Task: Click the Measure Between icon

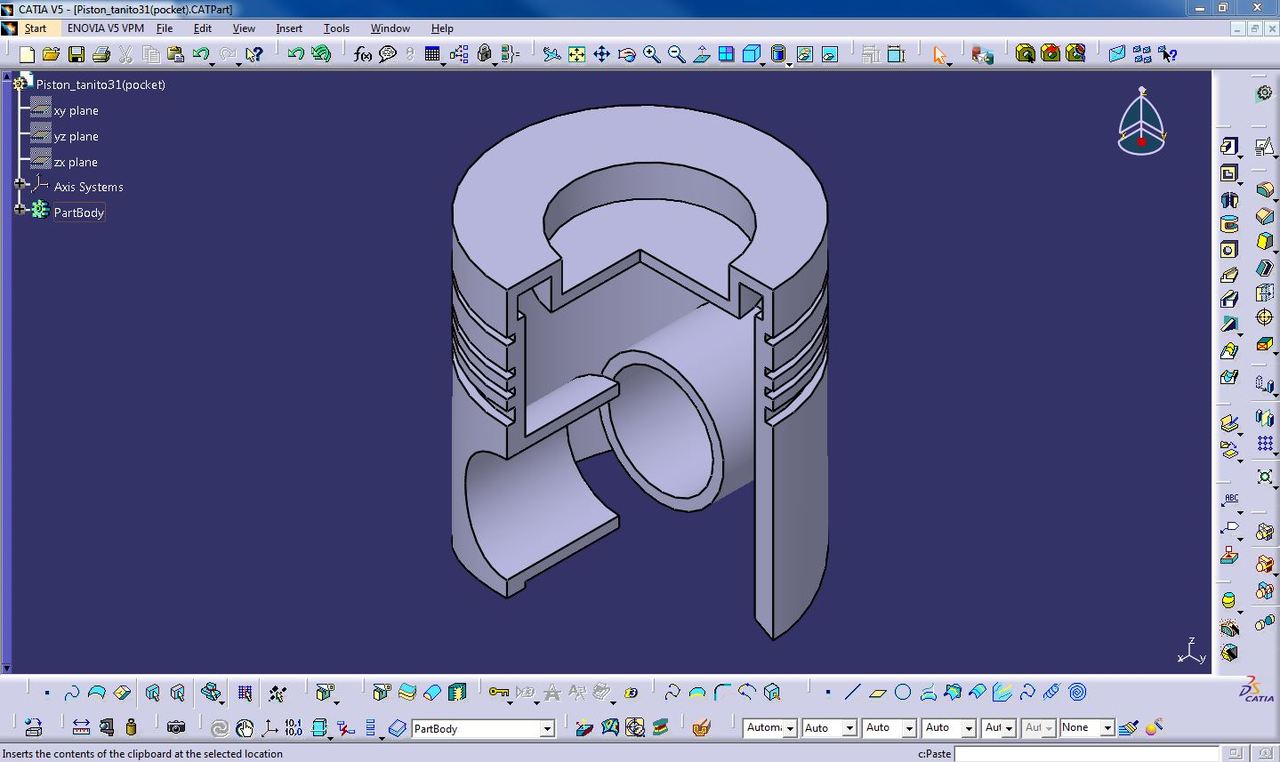Action: coord(81,727)
